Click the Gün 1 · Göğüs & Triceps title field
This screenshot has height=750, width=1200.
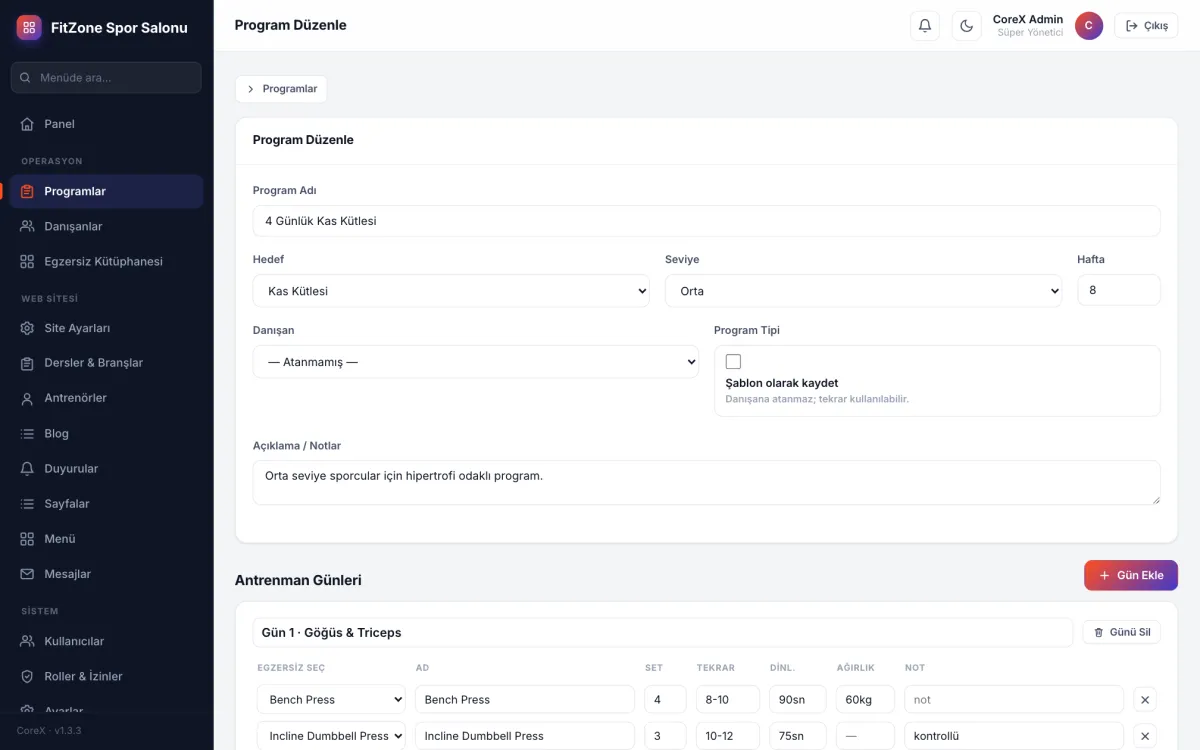click(x=663, y=632)
